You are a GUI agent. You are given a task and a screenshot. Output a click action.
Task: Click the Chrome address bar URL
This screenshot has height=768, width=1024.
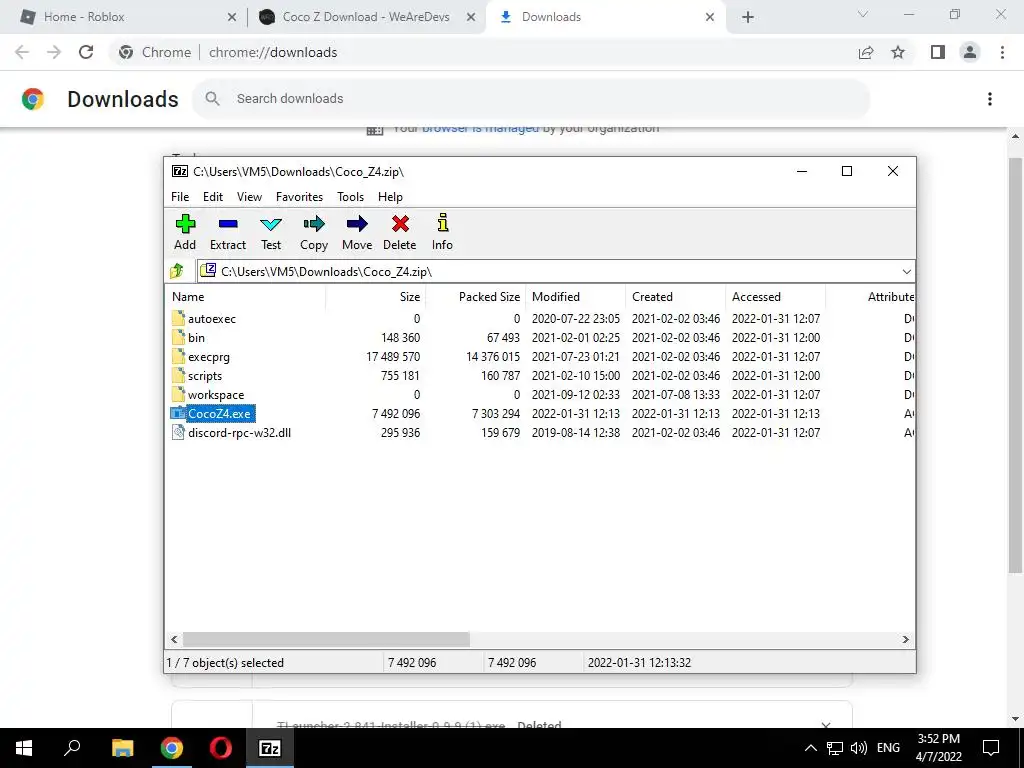coord(273,52)
